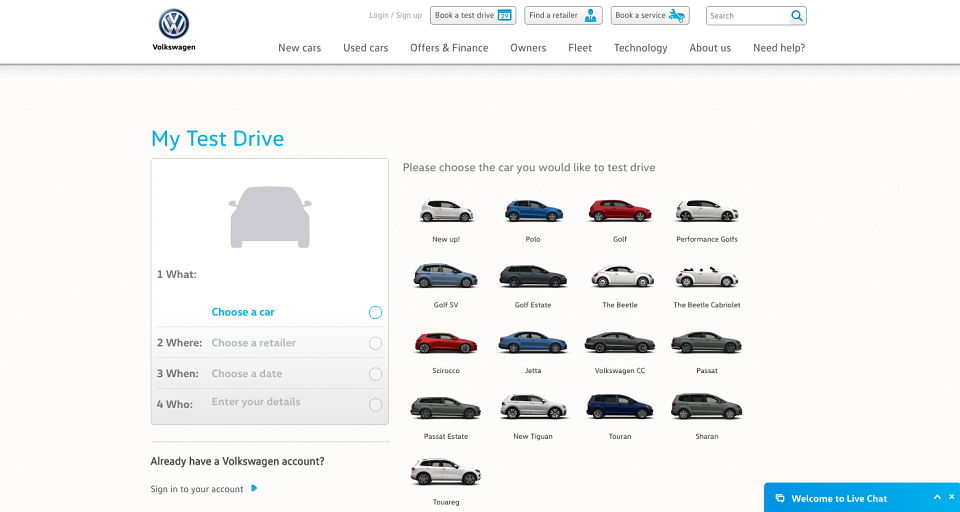Click the Live Chat bubble icon
The width and height of the screenshot is (960, 512).
(780, 499)
